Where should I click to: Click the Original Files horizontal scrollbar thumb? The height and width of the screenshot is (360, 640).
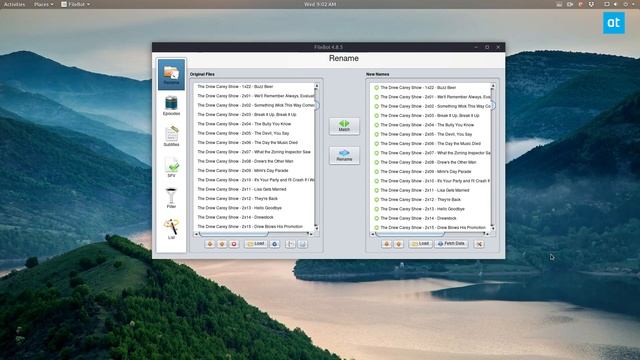[233, 234]
